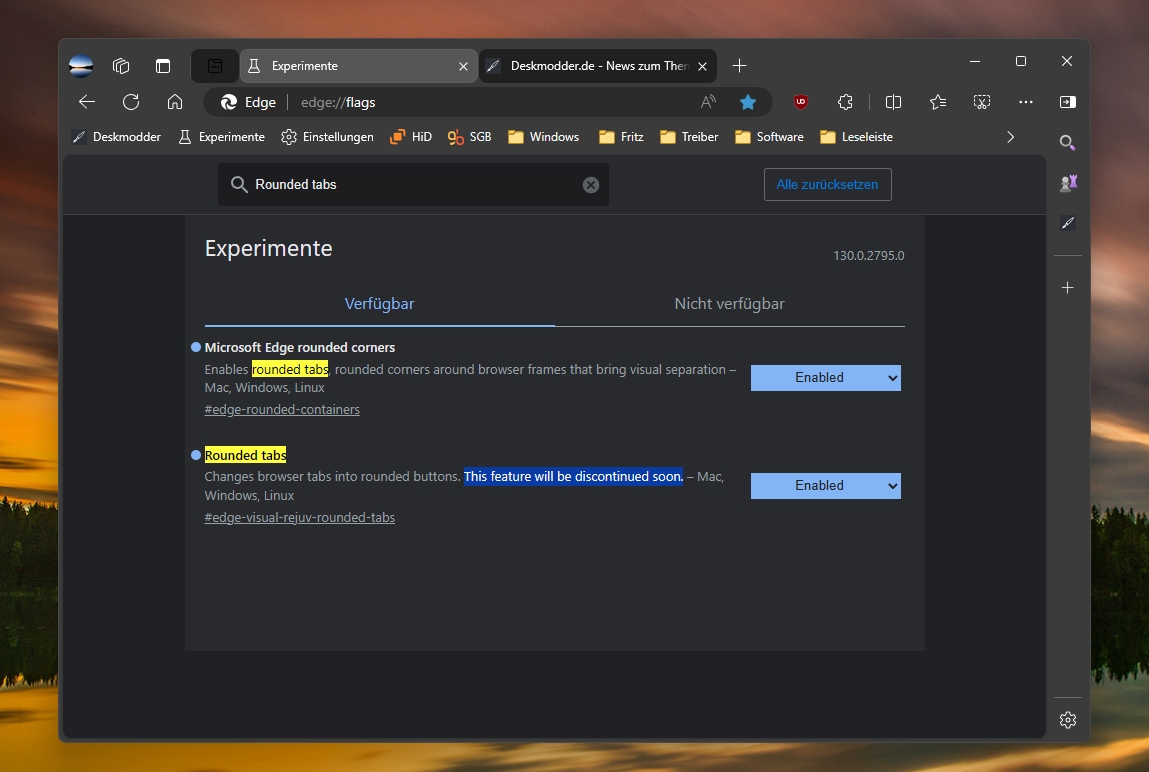
Task: Go to the home page
Action: pos(174,102)
